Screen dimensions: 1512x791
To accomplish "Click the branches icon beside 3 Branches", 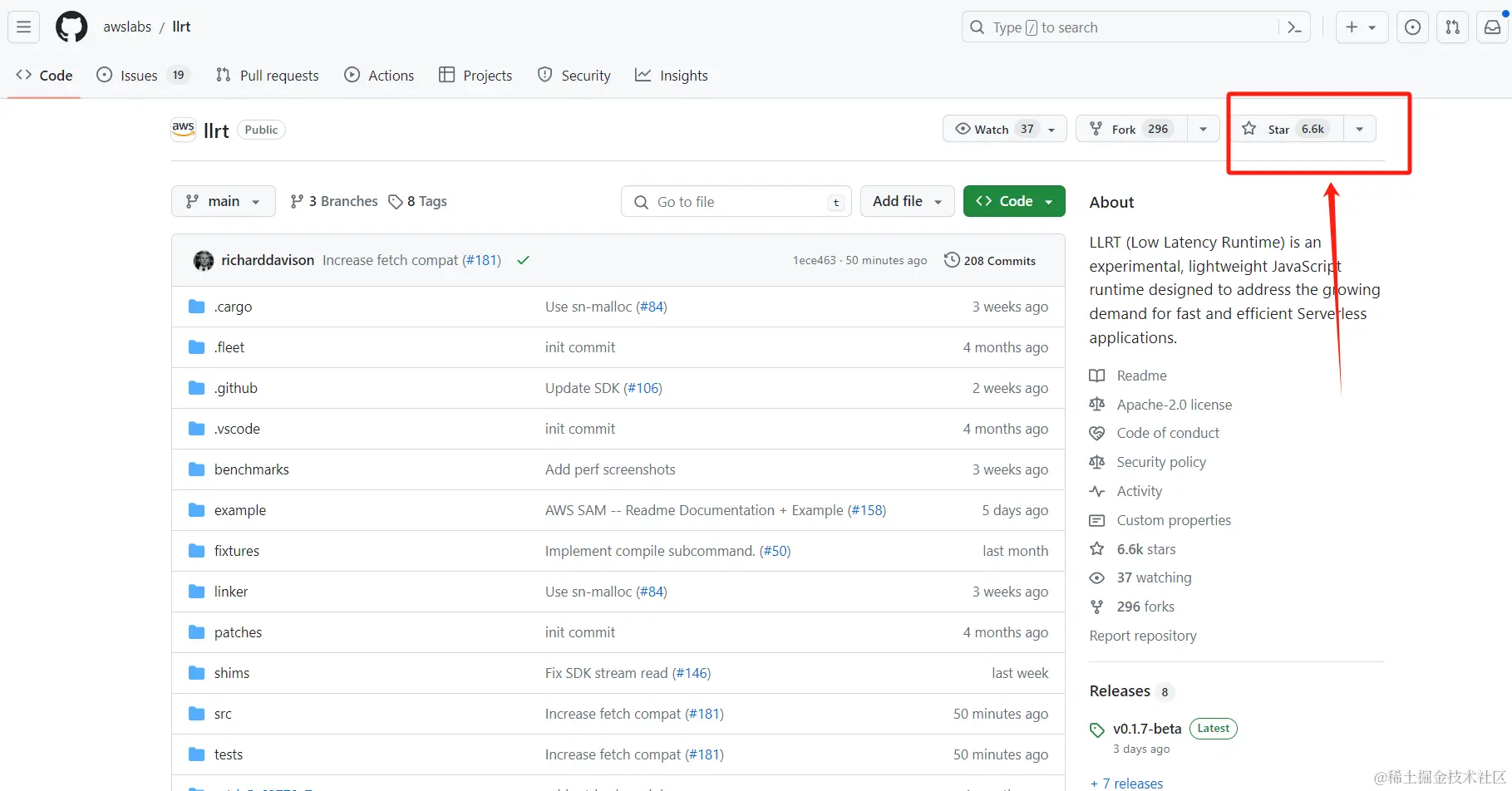I will [x=297, y=201].
